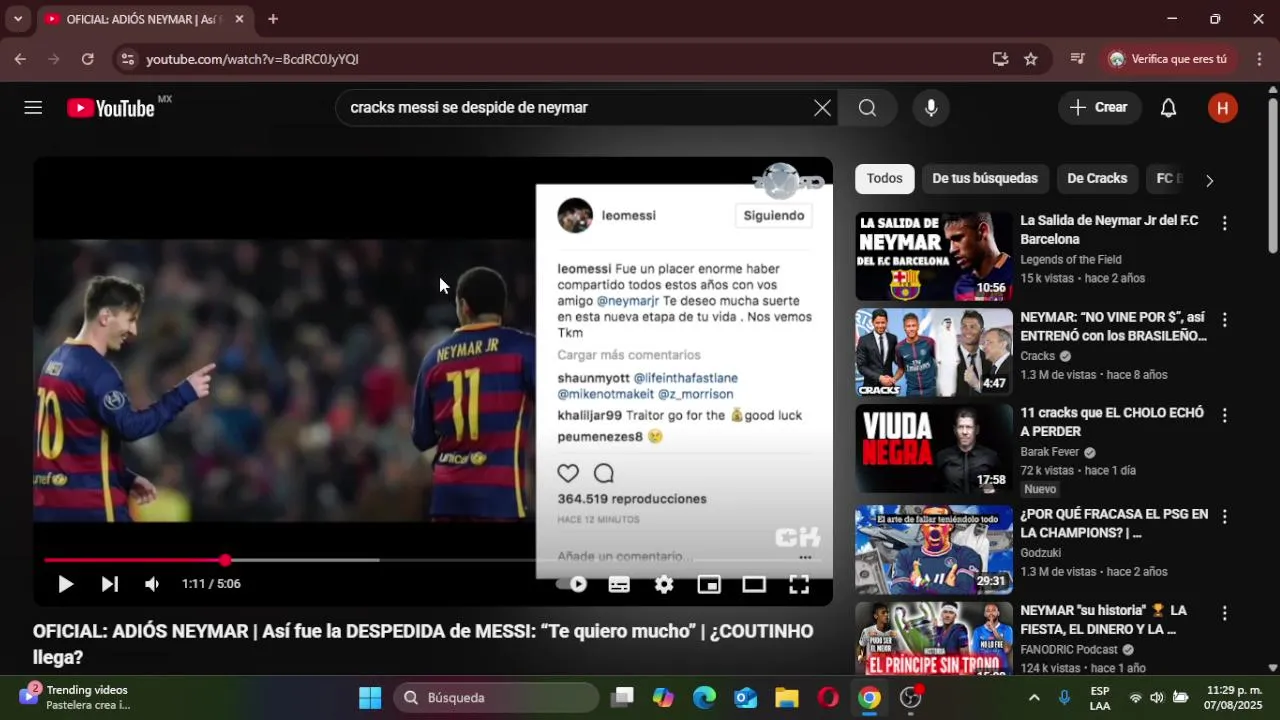Viewport: 1280px width, 720px height.
Task: Open the Crear menu
Action: pyautogui.click(x=1099, y=108)
